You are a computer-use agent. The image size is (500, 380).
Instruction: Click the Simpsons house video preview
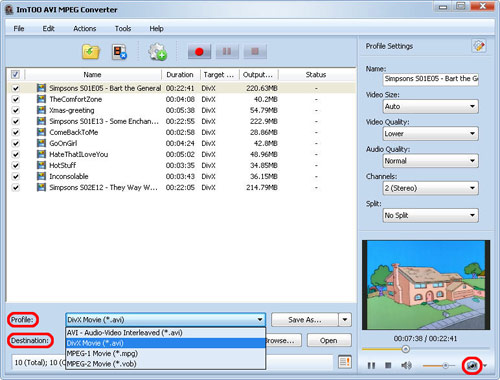pyautogui.click(x=426, y=285)
